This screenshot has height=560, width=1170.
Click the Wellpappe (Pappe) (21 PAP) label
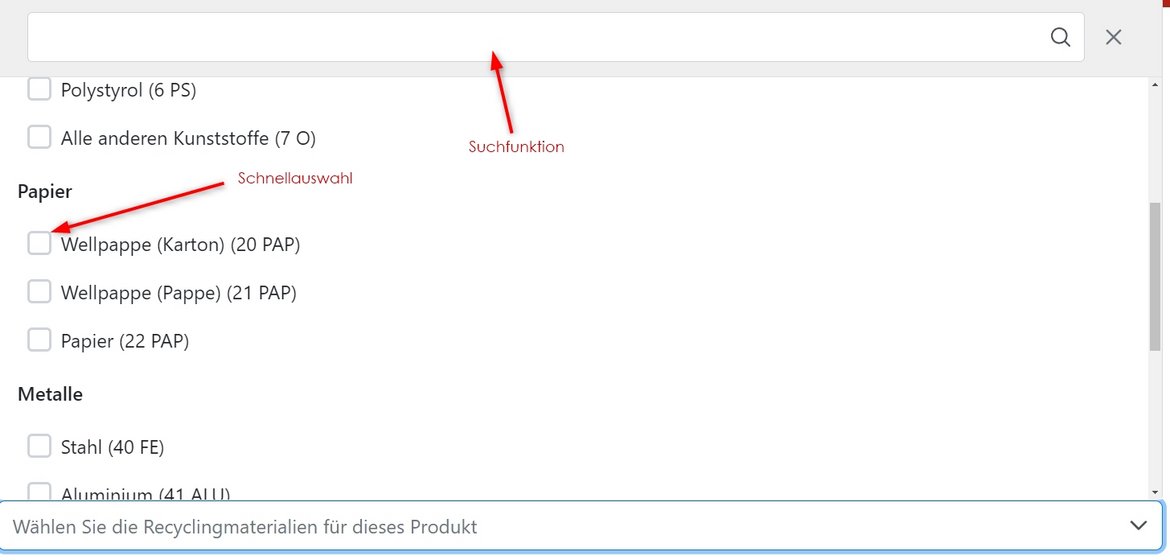coord(178,293)
